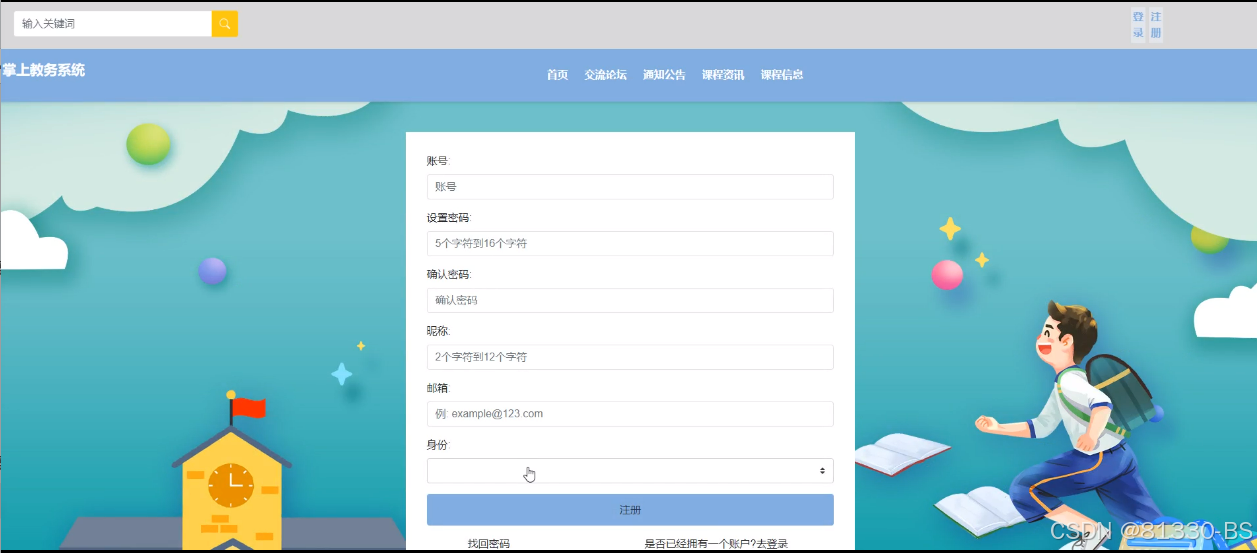Click the 昵称 field label

point(439,331)
